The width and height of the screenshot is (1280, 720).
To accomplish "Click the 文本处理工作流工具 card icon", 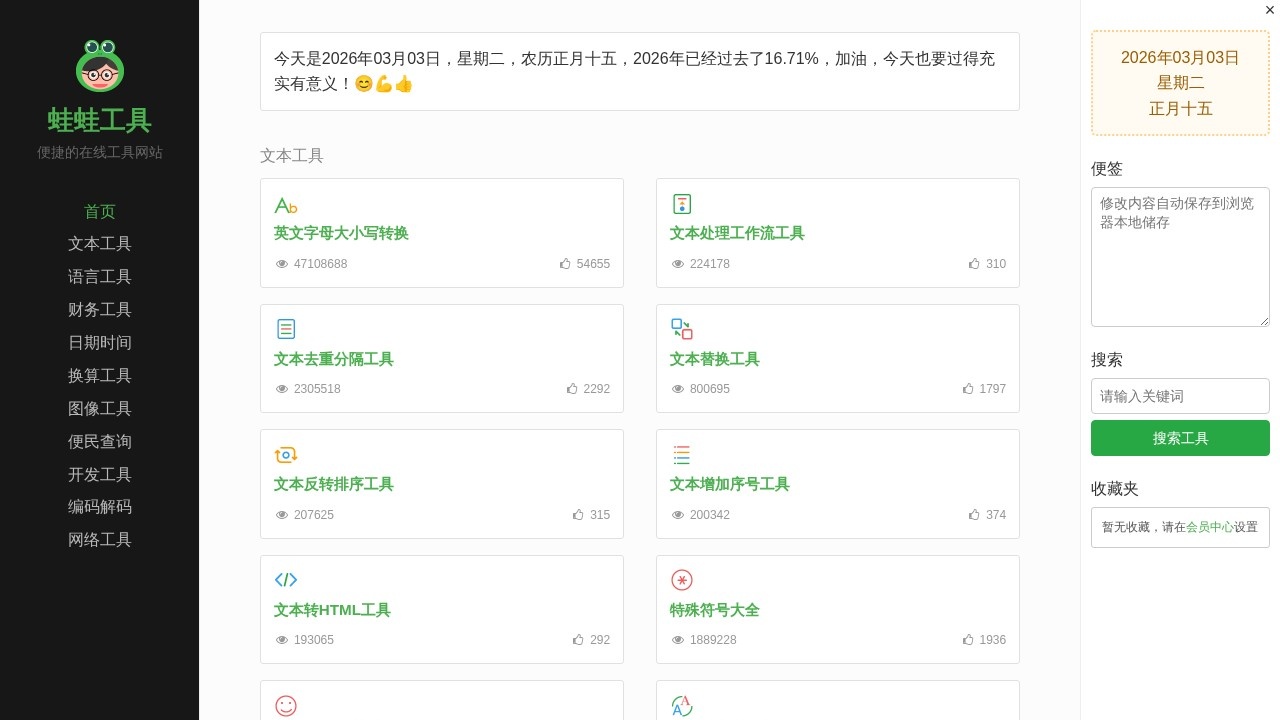I will 681,203.
